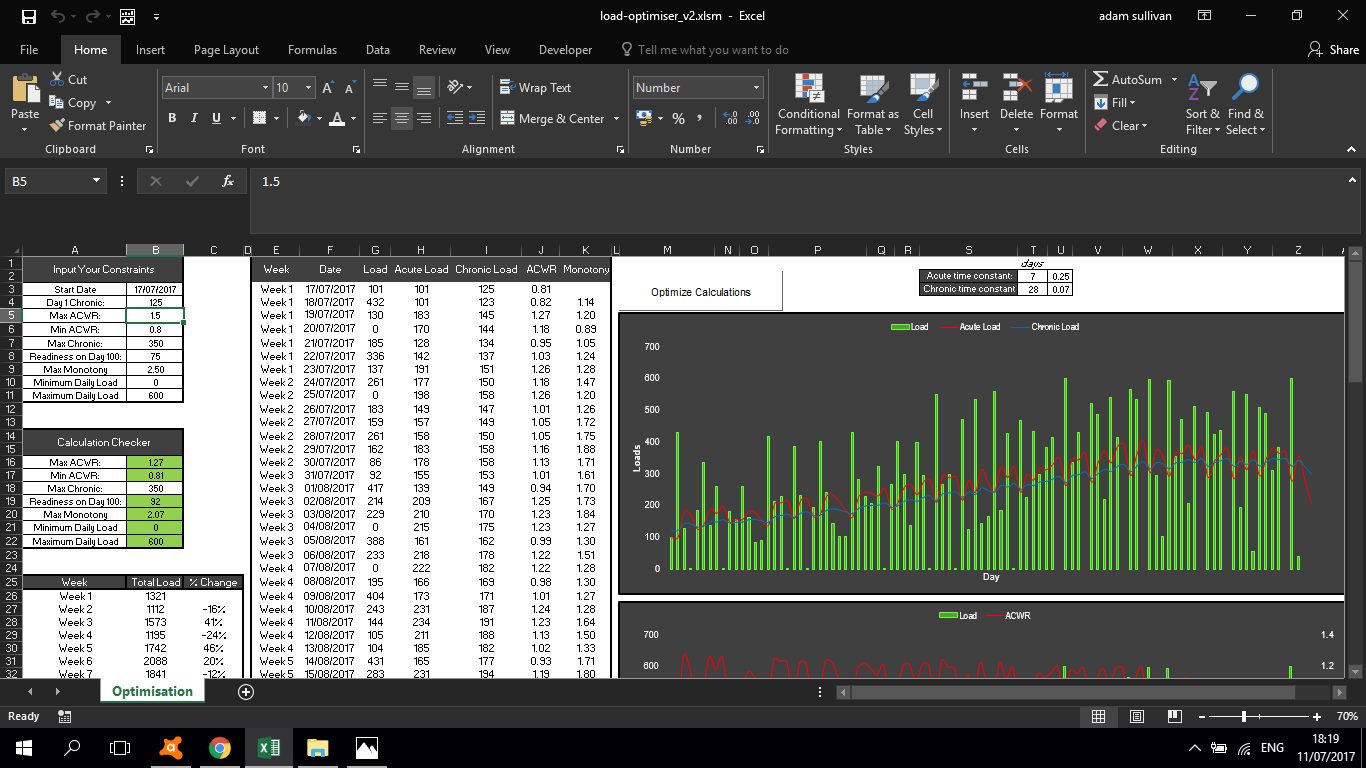Toggle Bold formatting
This screenshot has height=768, width=1366.
[x=172, y=118]
